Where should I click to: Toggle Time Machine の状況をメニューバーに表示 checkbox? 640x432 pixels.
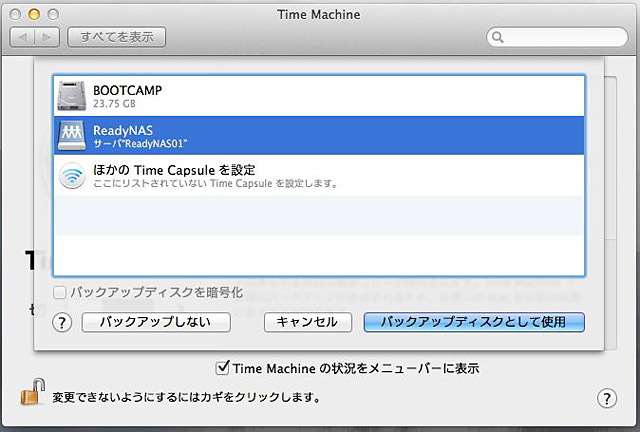coord(223,368)
